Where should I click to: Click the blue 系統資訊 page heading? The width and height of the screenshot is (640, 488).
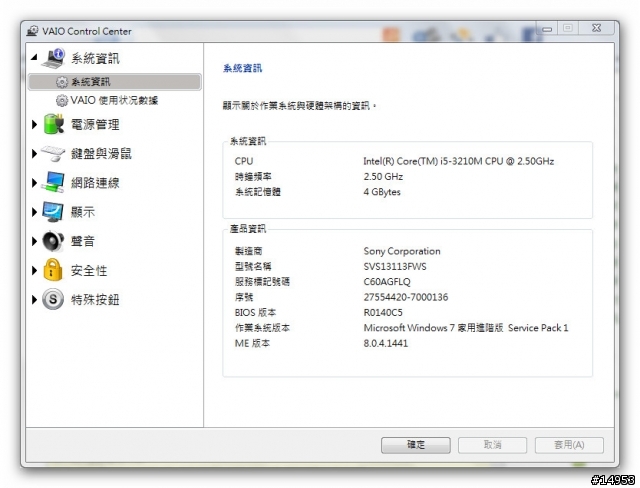(242, 68)
